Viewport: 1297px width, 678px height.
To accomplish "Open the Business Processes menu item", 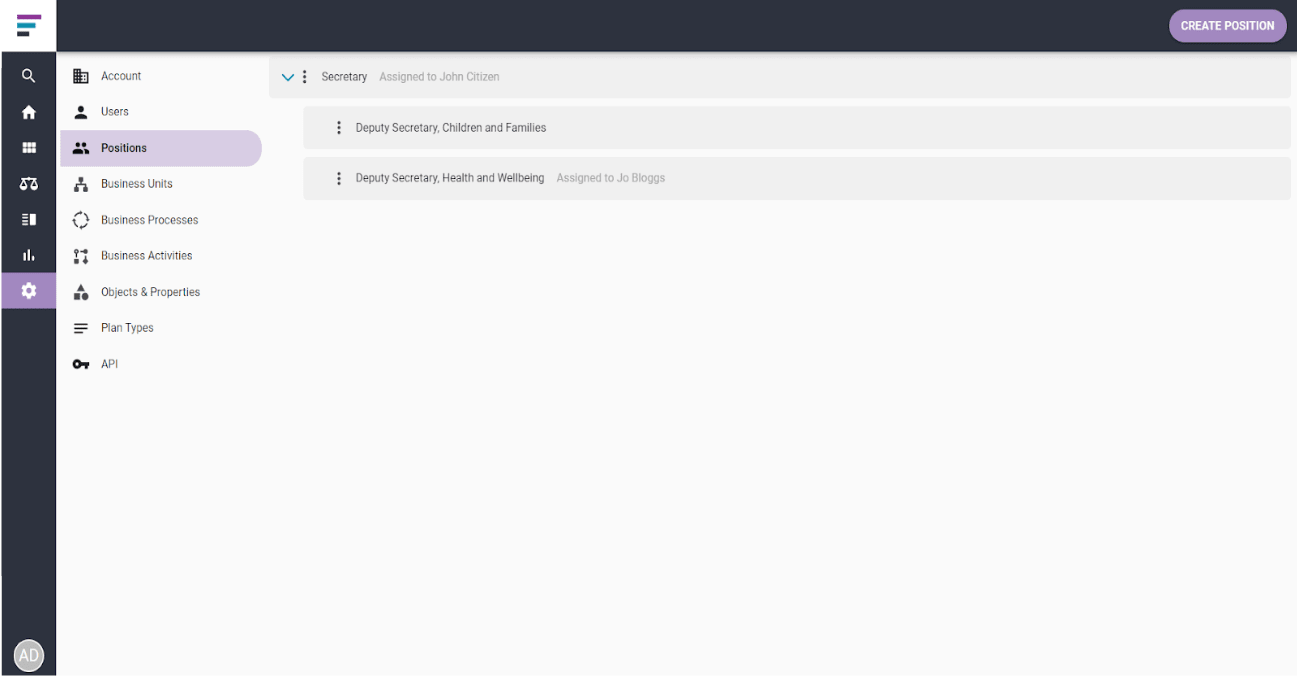I will tap(161, 220).
